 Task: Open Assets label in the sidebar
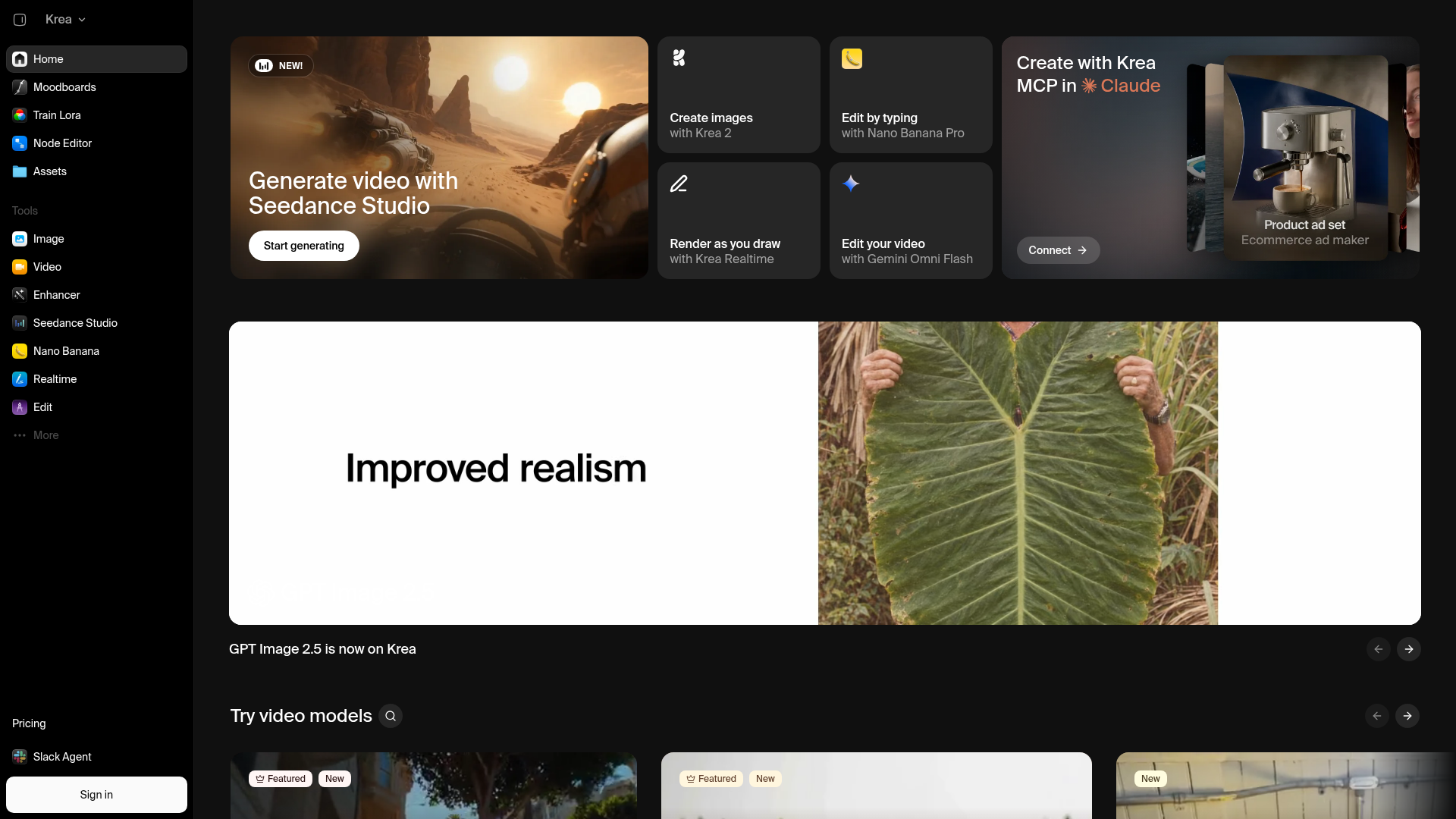[50, 171]
